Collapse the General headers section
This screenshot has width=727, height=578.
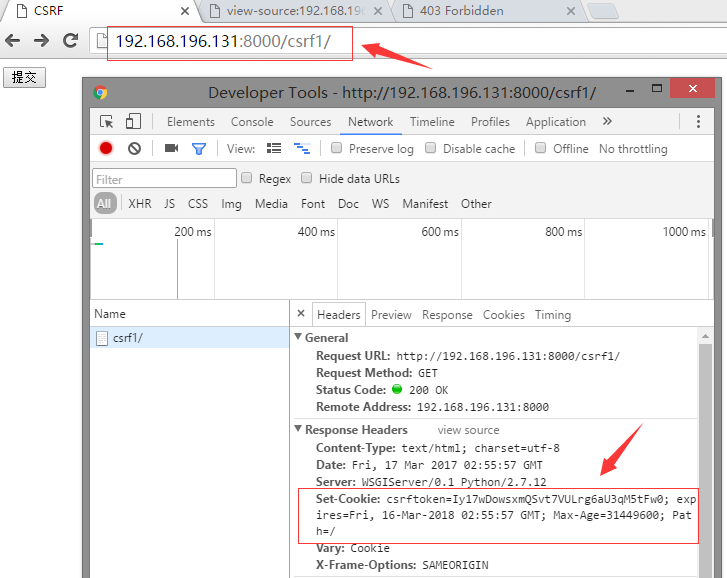click(x=298, y=338)
